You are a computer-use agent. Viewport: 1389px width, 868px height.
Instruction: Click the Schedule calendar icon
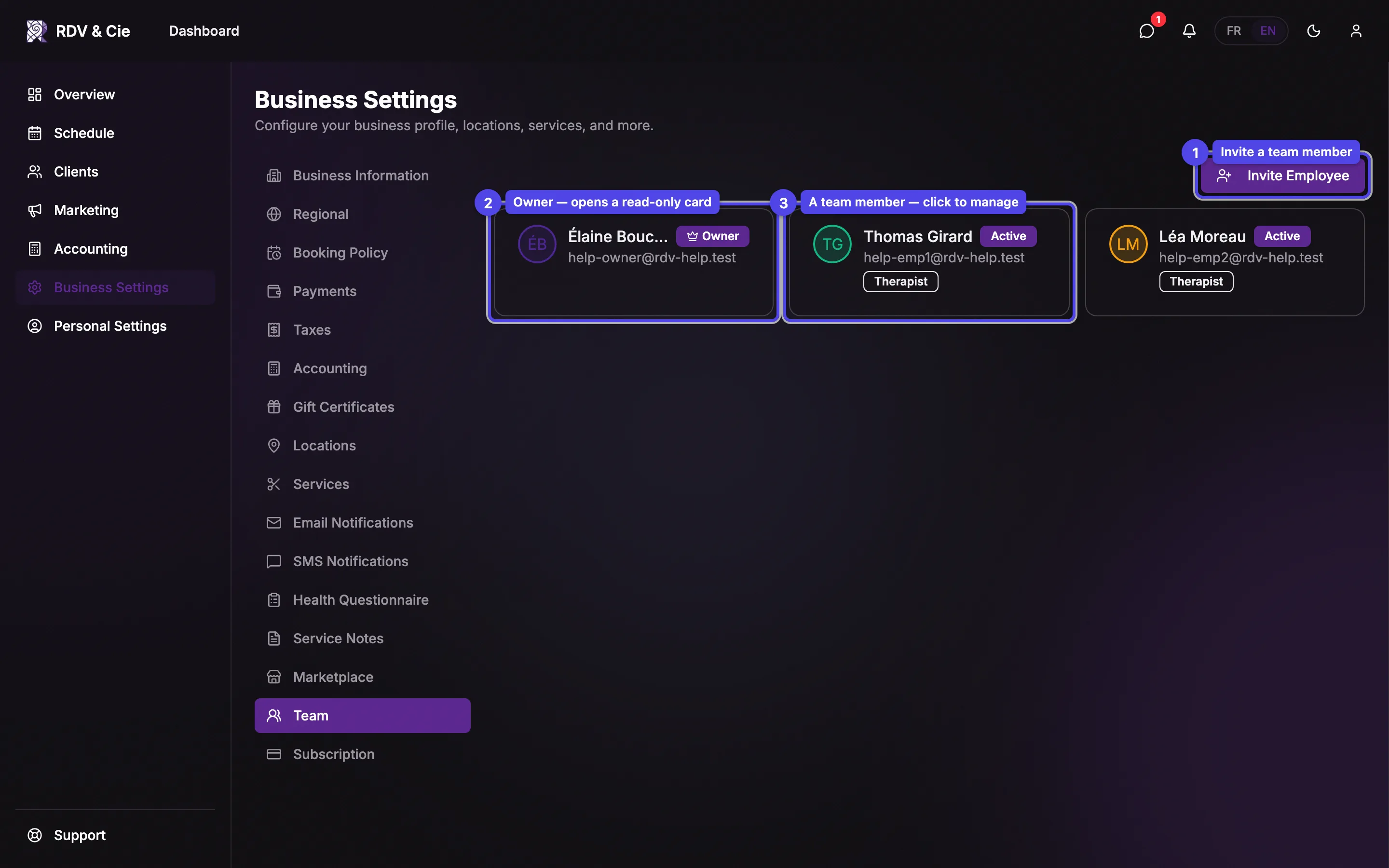(34, 133)
